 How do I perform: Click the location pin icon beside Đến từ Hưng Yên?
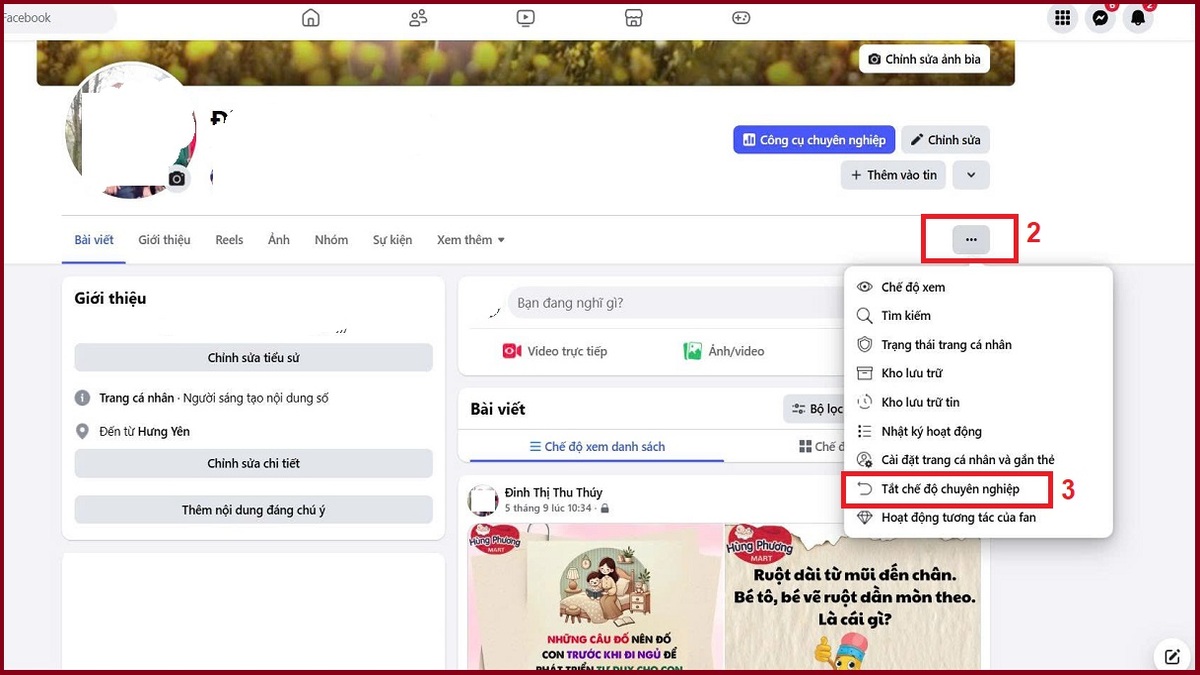(83, 431)
